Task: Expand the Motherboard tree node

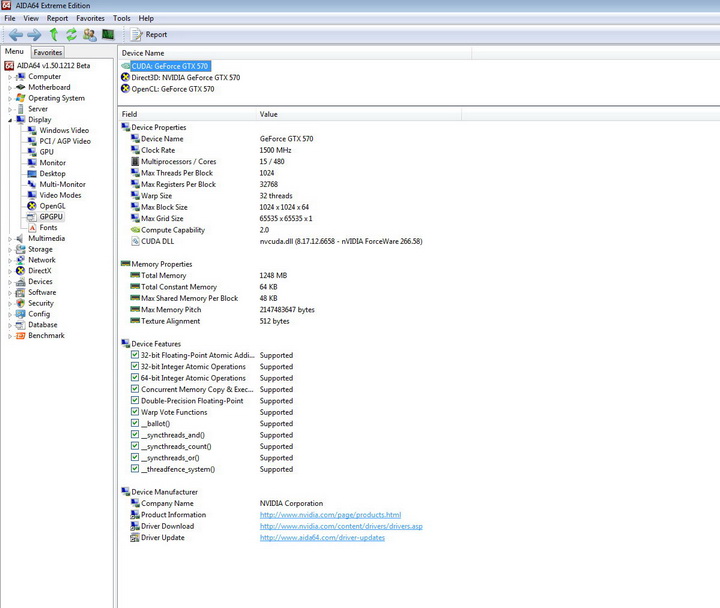Action: (10, 88)
